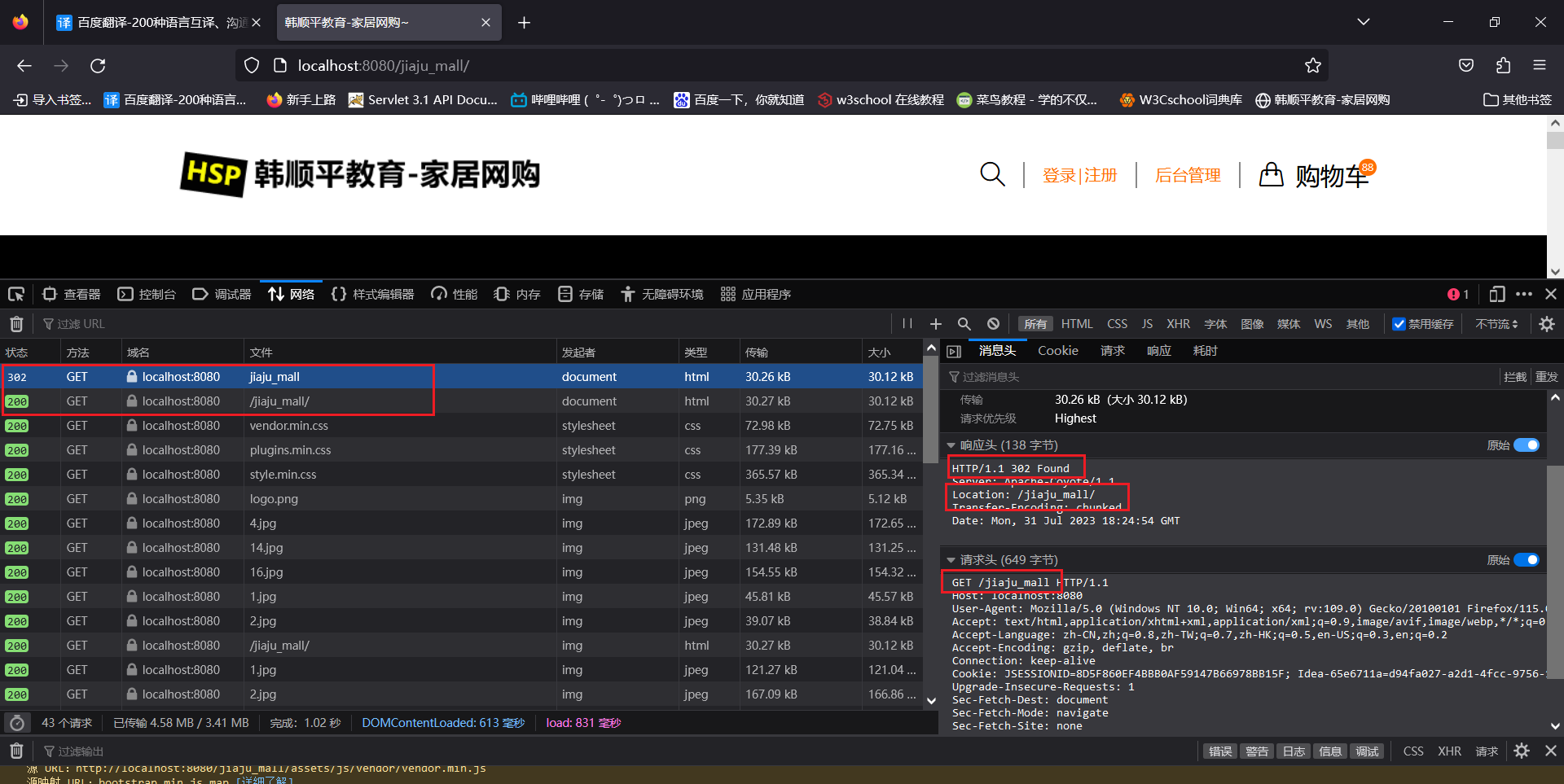
Task: Click the plus icon in network toolbar
Action: pos(936,324)
